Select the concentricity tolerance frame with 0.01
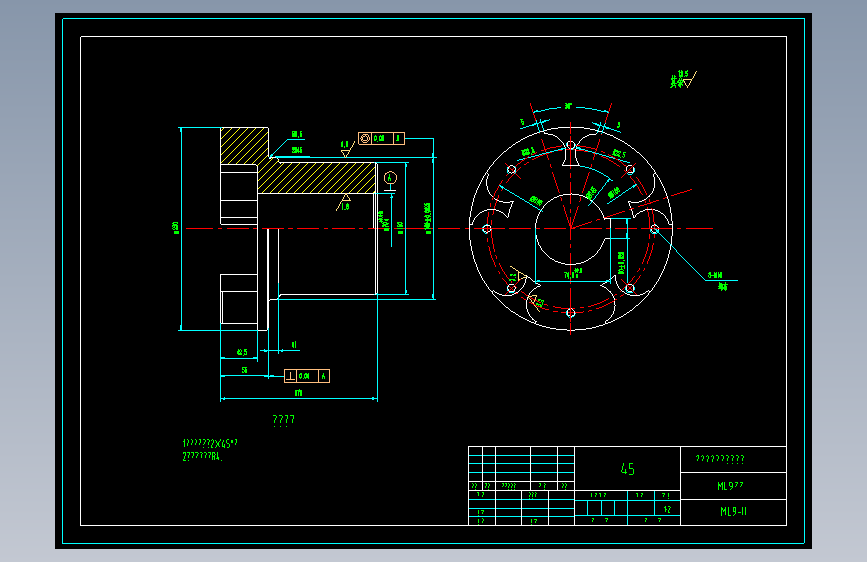This screenshot has width=867, height=562. click(x=381, y=138)
